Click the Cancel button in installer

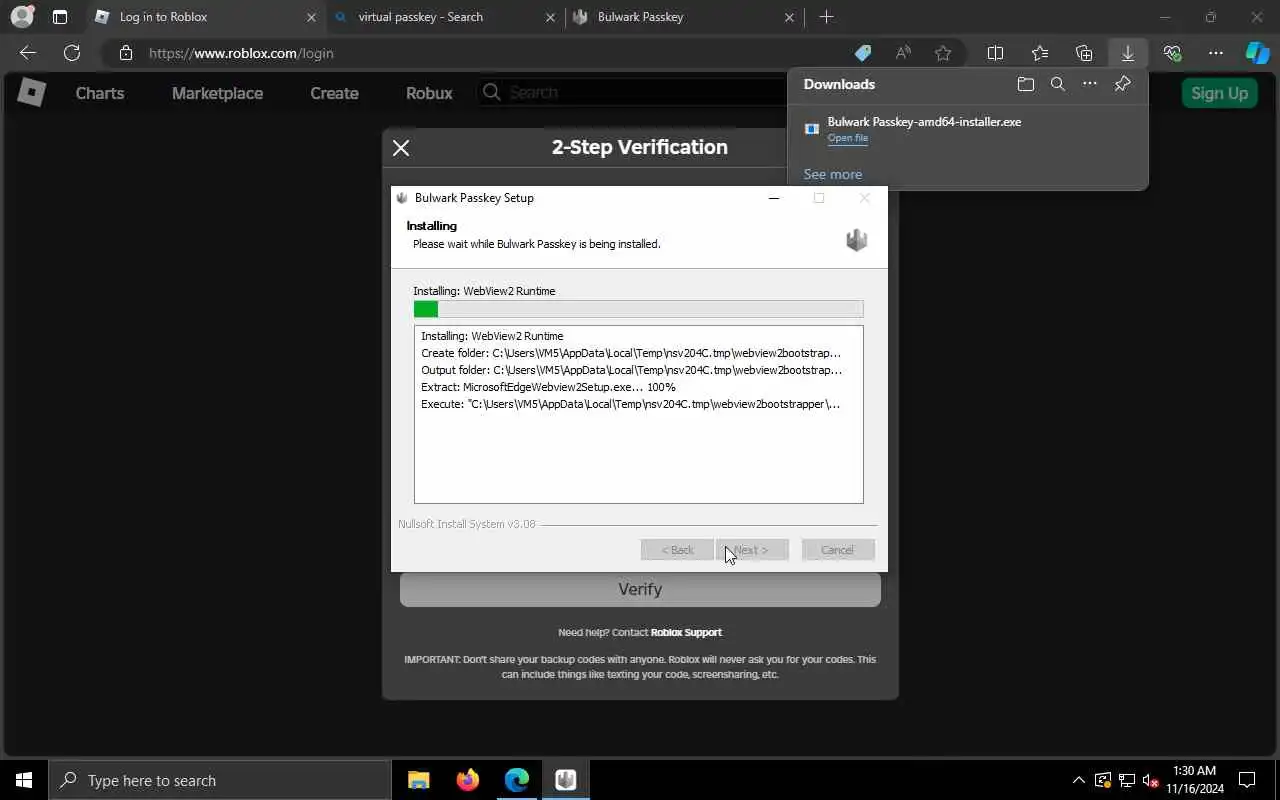coord(838,550)
